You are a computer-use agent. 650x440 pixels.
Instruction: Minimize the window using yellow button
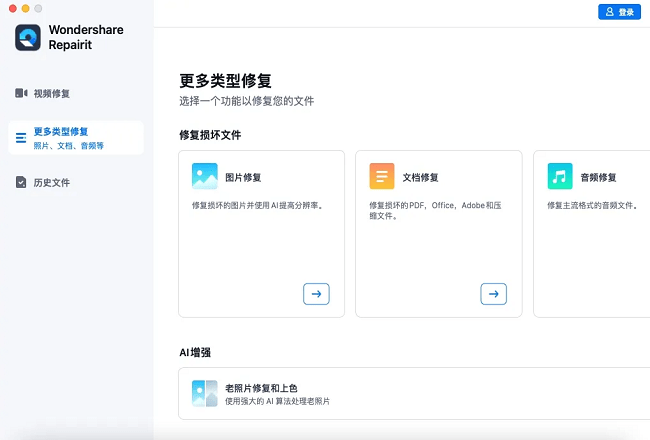(24, 8)
